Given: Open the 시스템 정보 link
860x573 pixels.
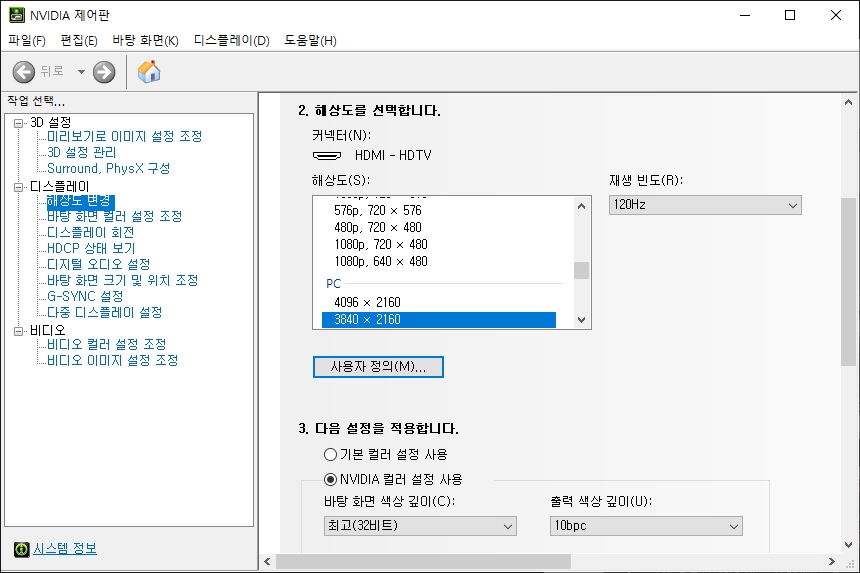Looking at the screenshot, I should tap(65, 548).
